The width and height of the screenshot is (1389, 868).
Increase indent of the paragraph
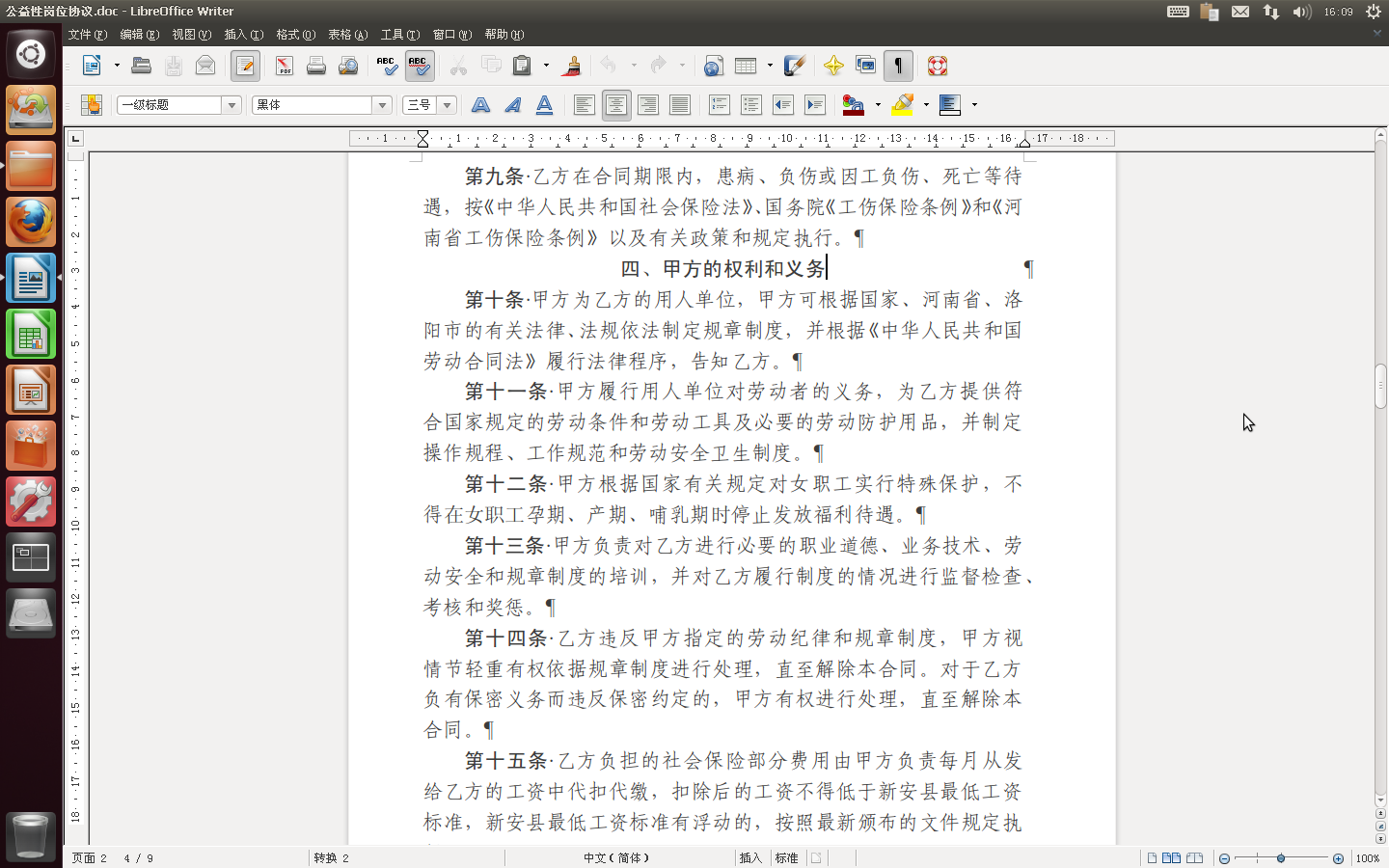click(x=815, y=104)
